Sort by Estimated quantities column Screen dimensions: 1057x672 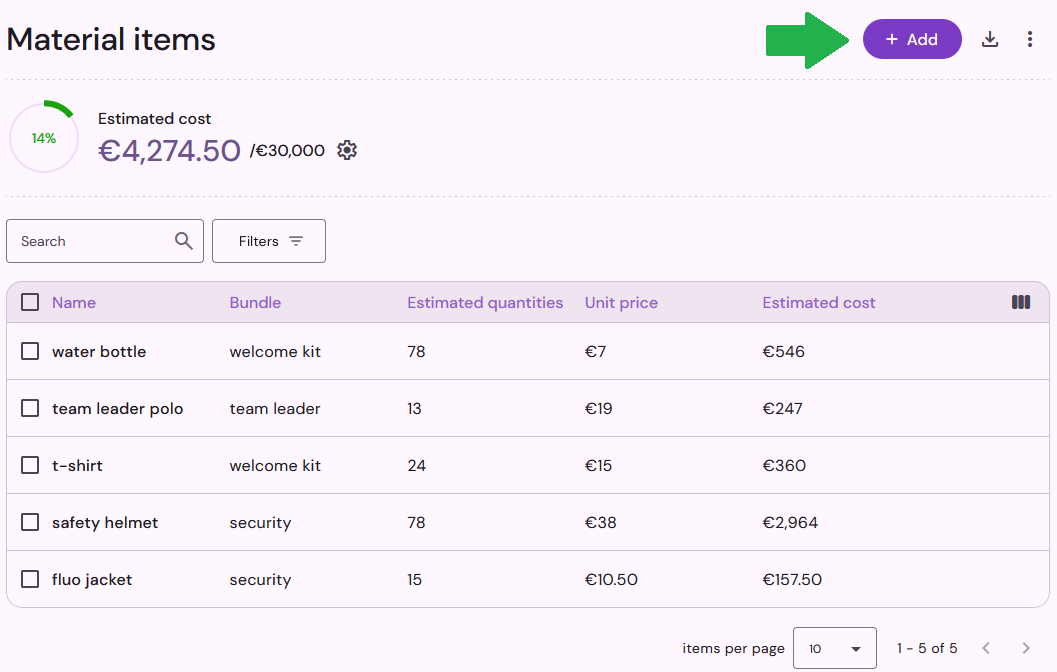pos(485,303)
